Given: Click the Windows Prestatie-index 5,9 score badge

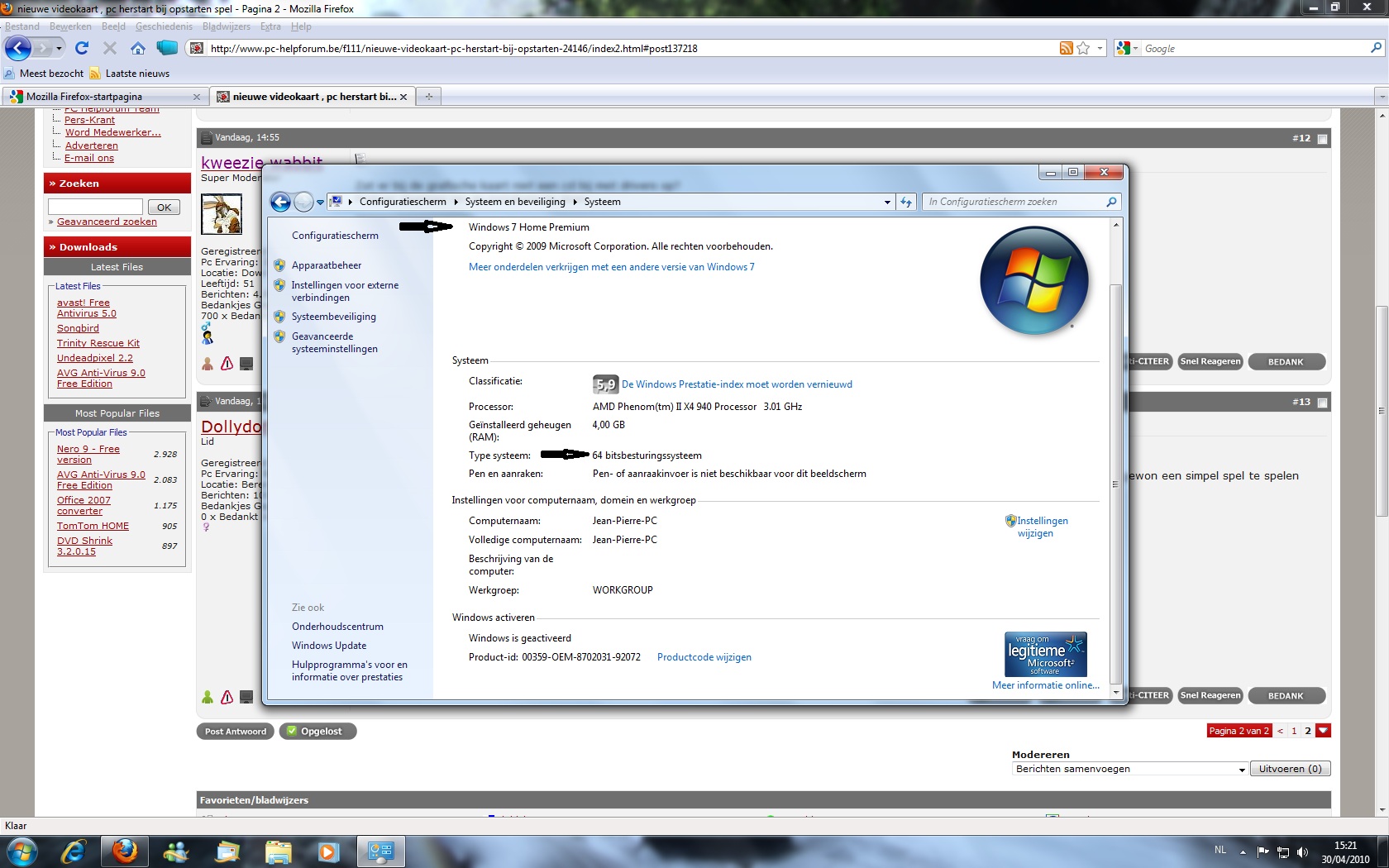Looking at the screenshot, I should pyautogui.click(x=605, y=384).
